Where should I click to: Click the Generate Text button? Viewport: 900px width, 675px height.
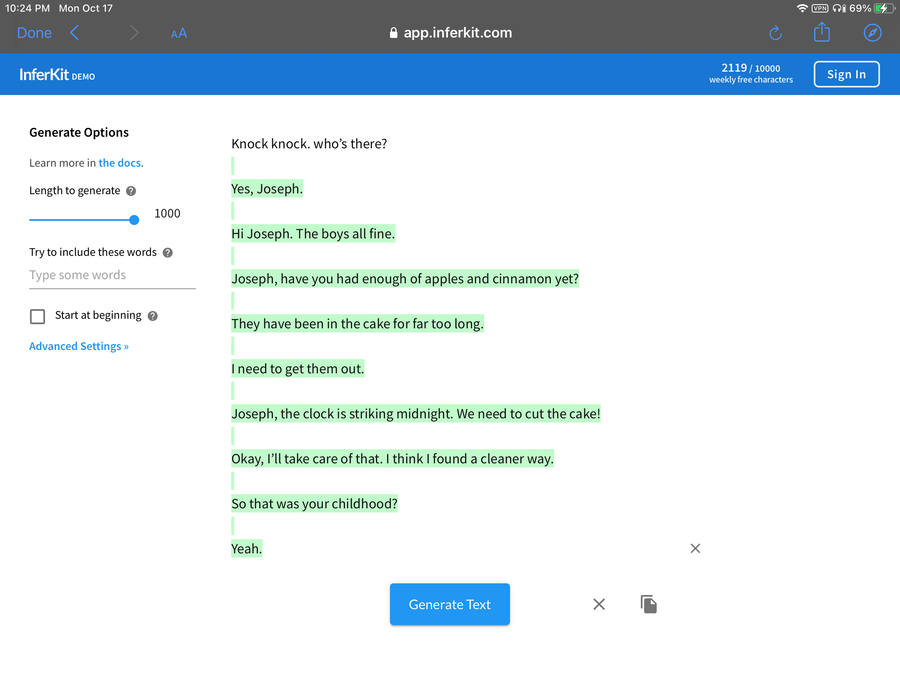[450, 604]
